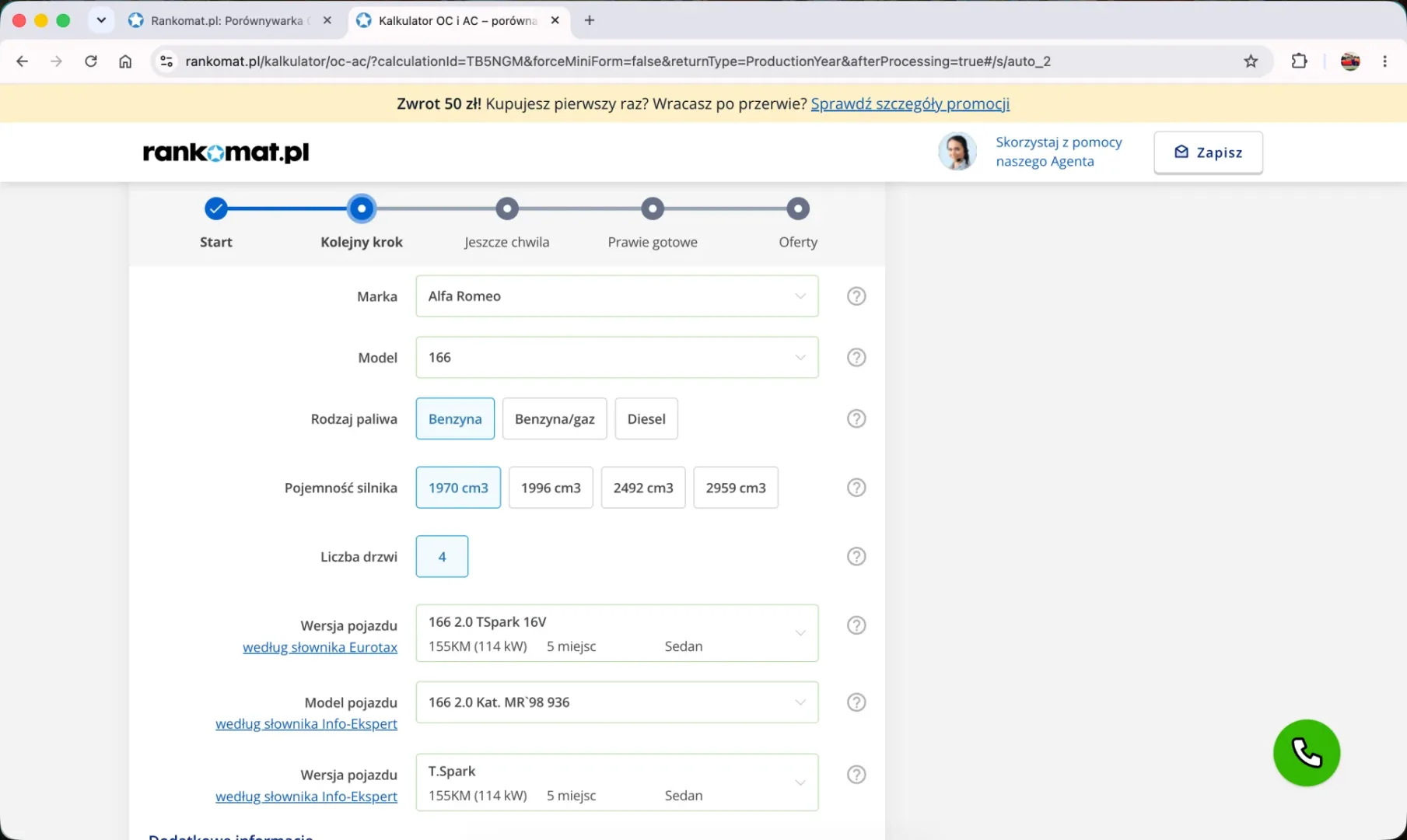Open the Model dropdown showing 166
1407x840 pixels.
click(617, 358)
